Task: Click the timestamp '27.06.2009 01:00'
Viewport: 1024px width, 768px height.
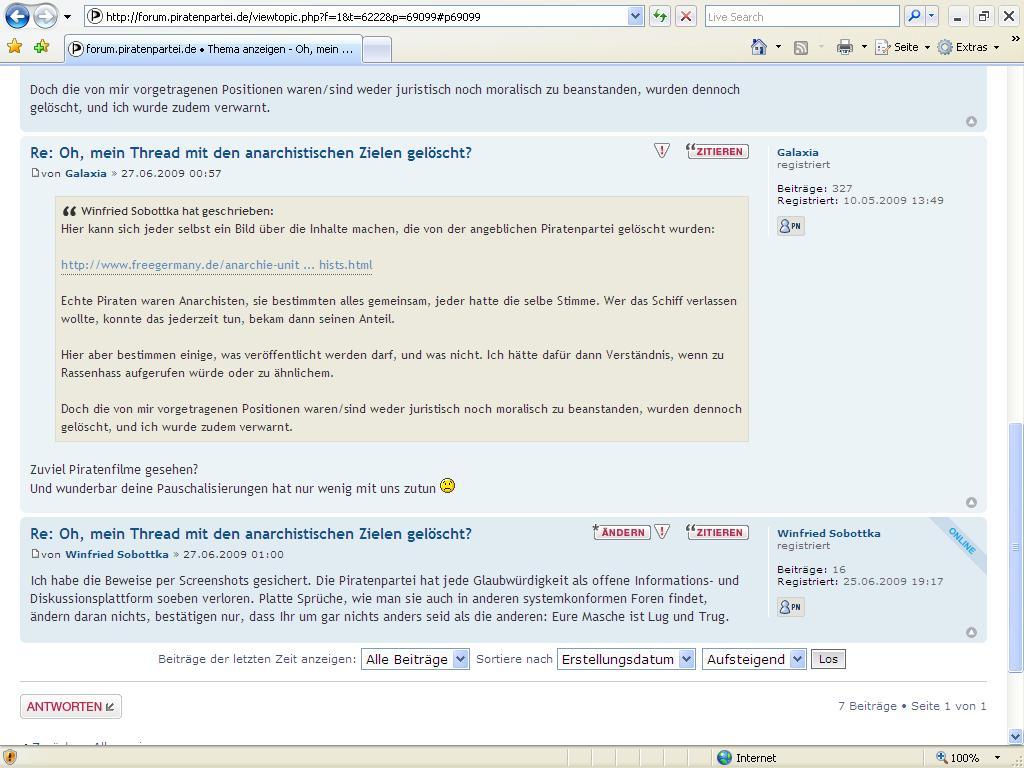Action: coord(233,554)
